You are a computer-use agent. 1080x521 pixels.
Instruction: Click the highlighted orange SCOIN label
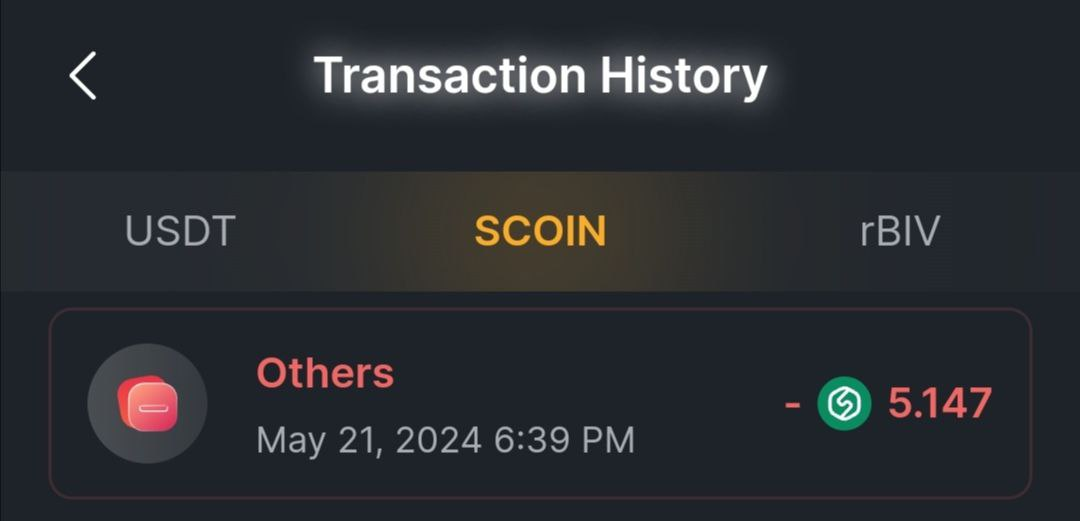[x=540, y=232]
